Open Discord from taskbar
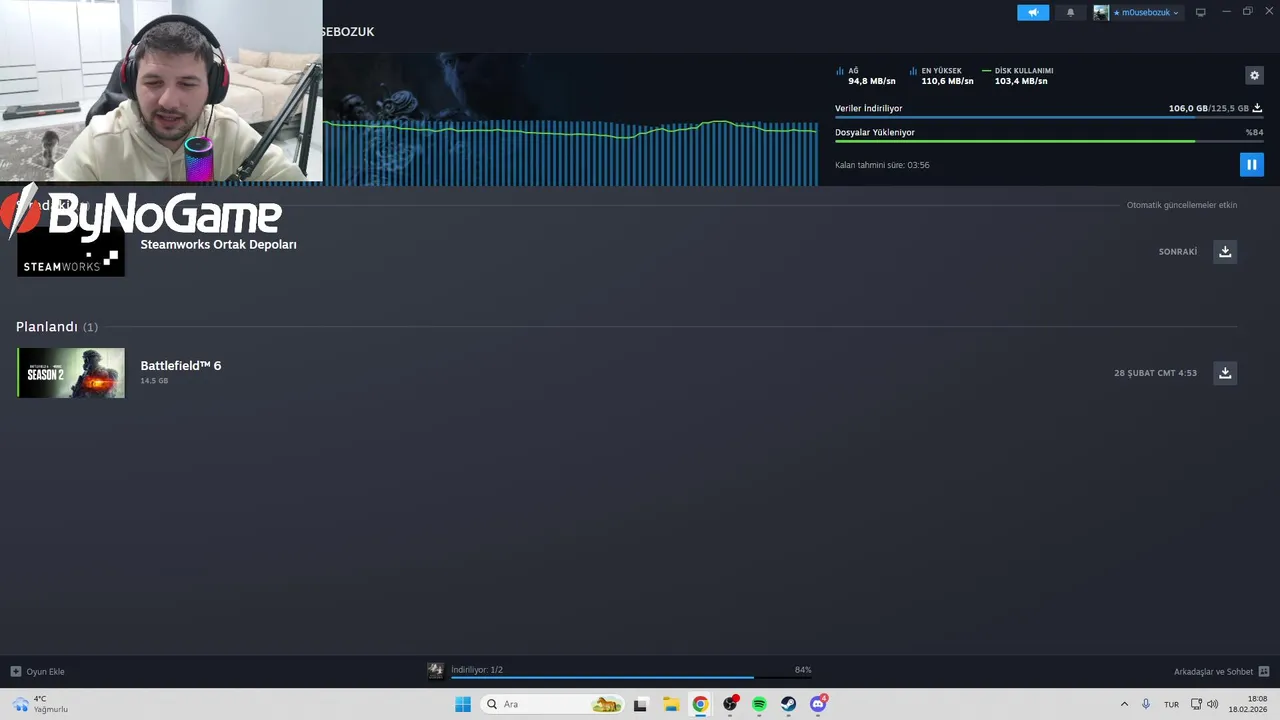 pos(818,704)
